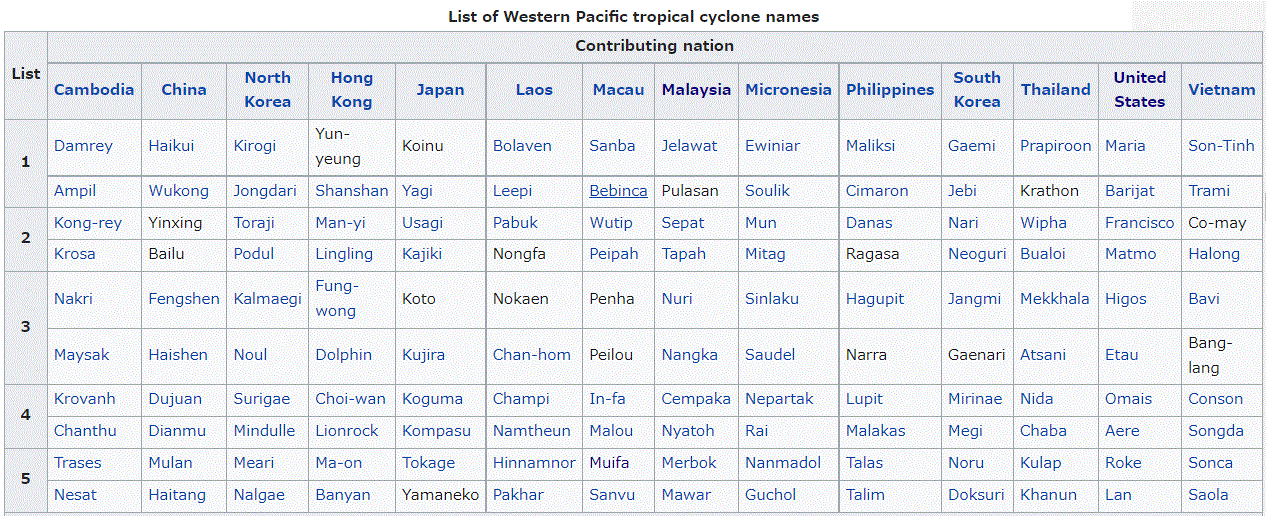Screen dimensions: 1266x516
Task: Follow the Hinnamnor link
Action: click(534, 463)
